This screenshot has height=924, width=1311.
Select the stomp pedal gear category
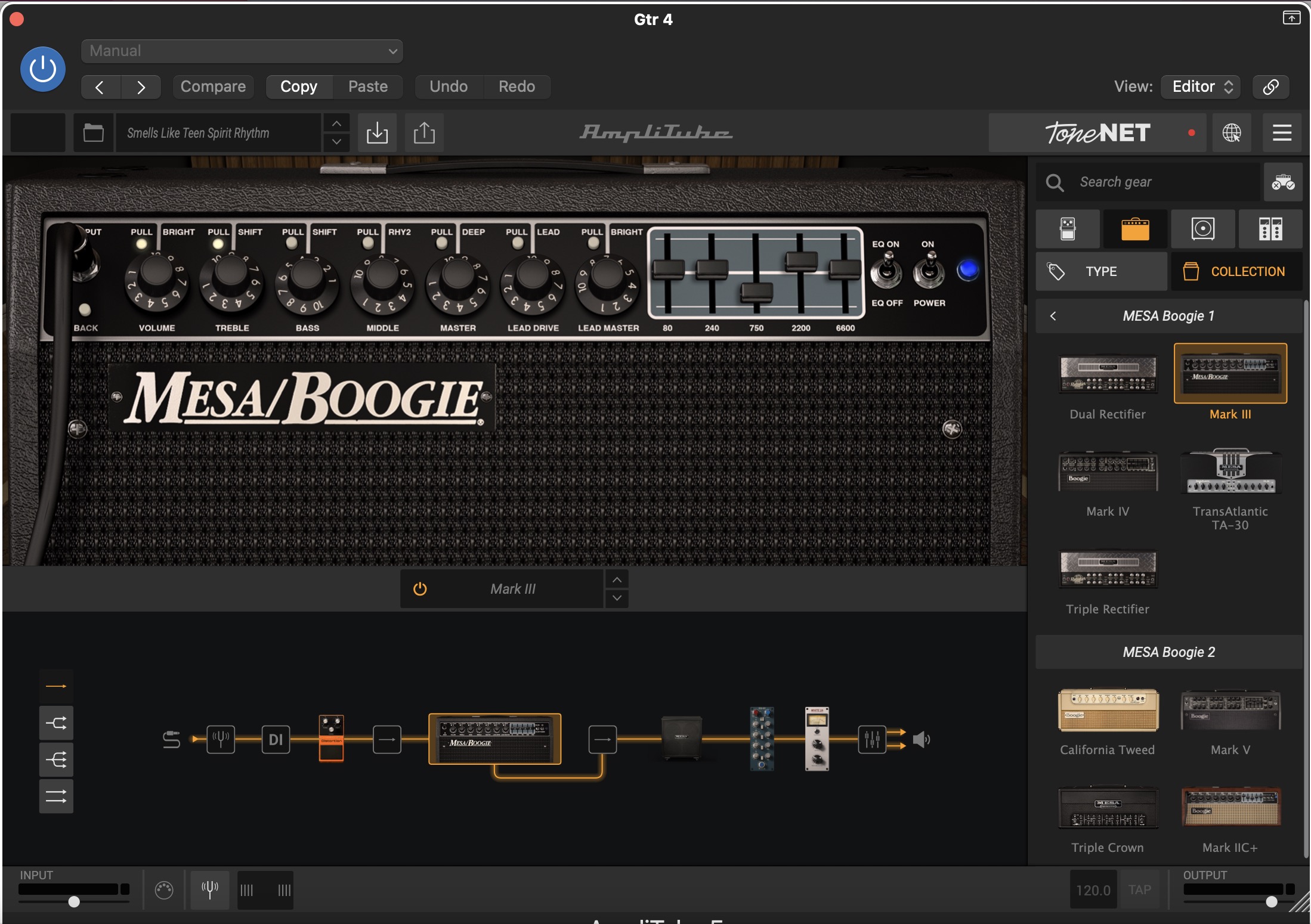coord(1068,229)
